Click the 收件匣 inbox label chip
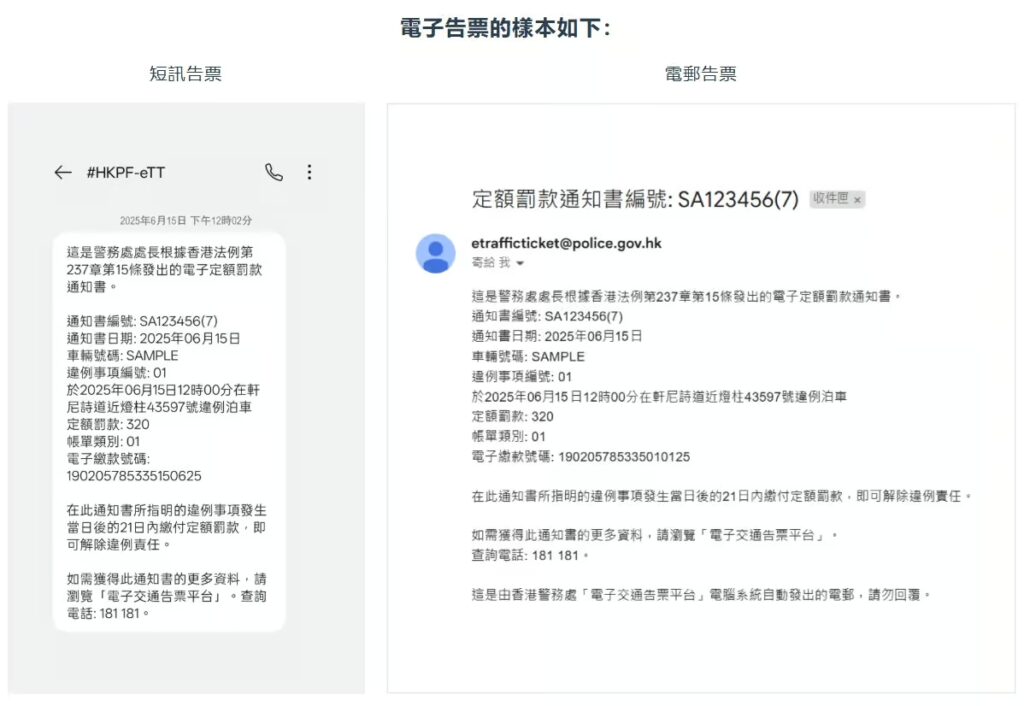Image resolution: width=1024 pixels, height=706 pixels. [x=837, y=199]
